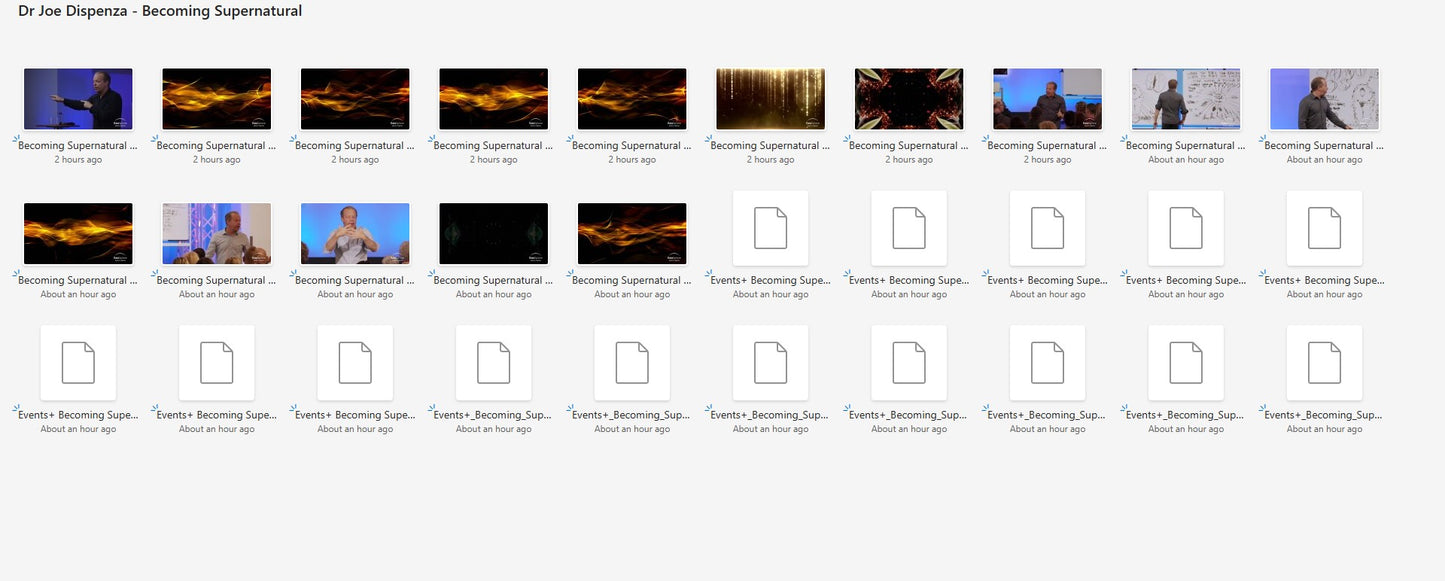Image resolution: width=1445 pixels, height=581 pixels.
Task: Click sync status icon beside the first video's name
Action: pyautogui.click(x=17, y=141)
